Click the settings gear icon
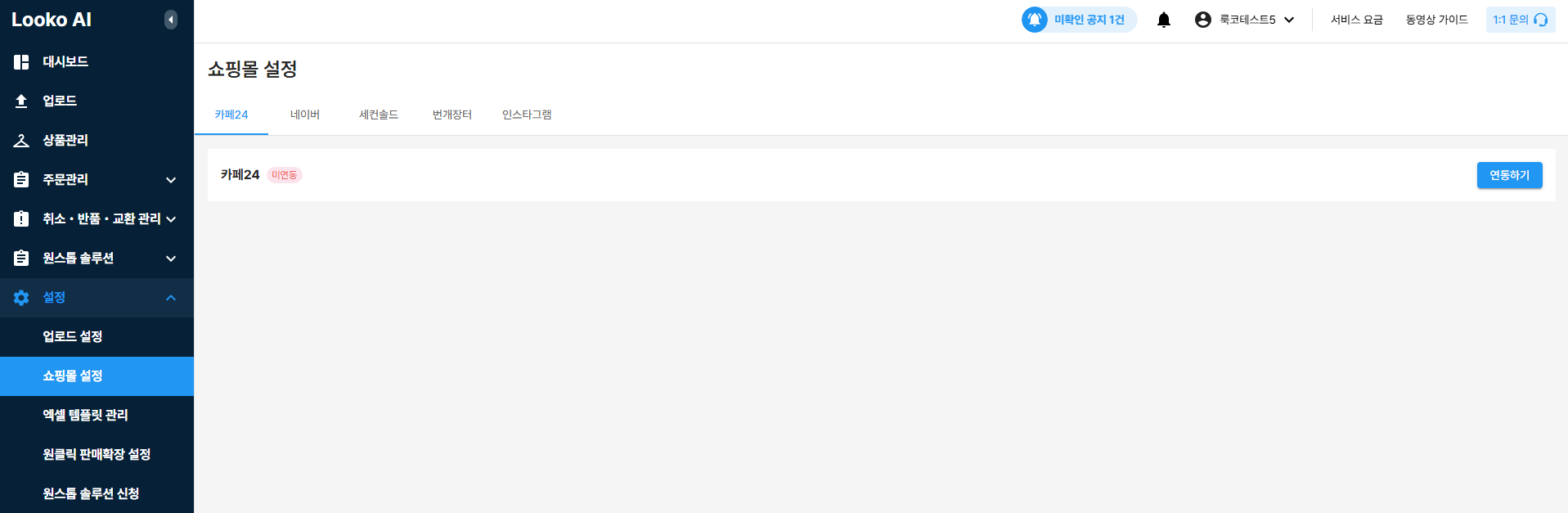Screen dimensions: 1568x513 point(21,298)
